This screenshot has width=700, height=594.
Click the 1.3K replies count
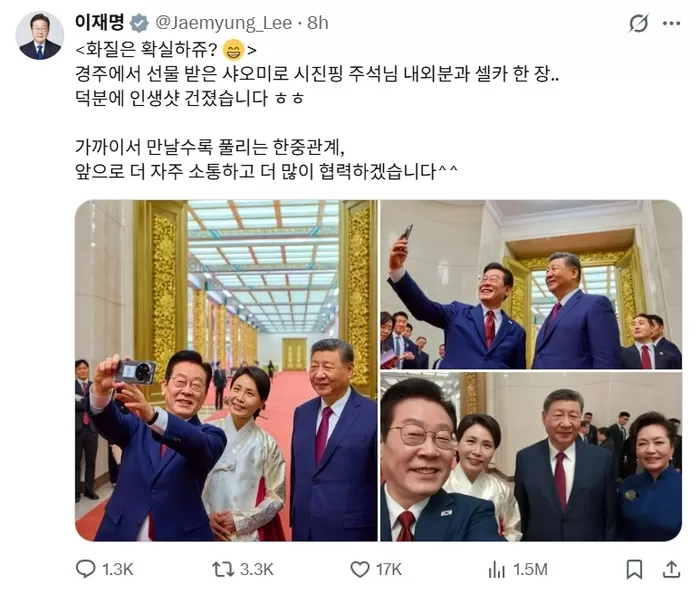(x=118, y=569)
